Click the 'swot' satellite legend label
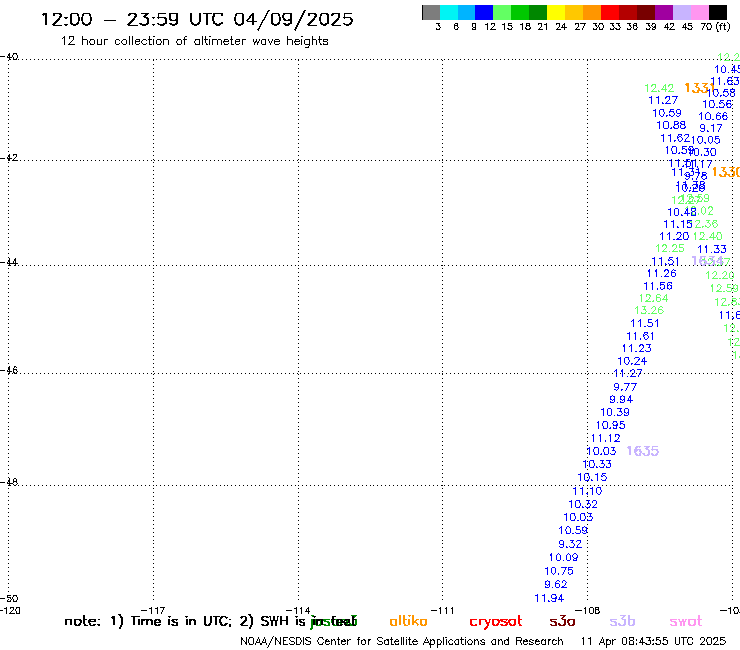Viewport: 740px width, 650px height. pyautogui.click(x=686, y=622)
